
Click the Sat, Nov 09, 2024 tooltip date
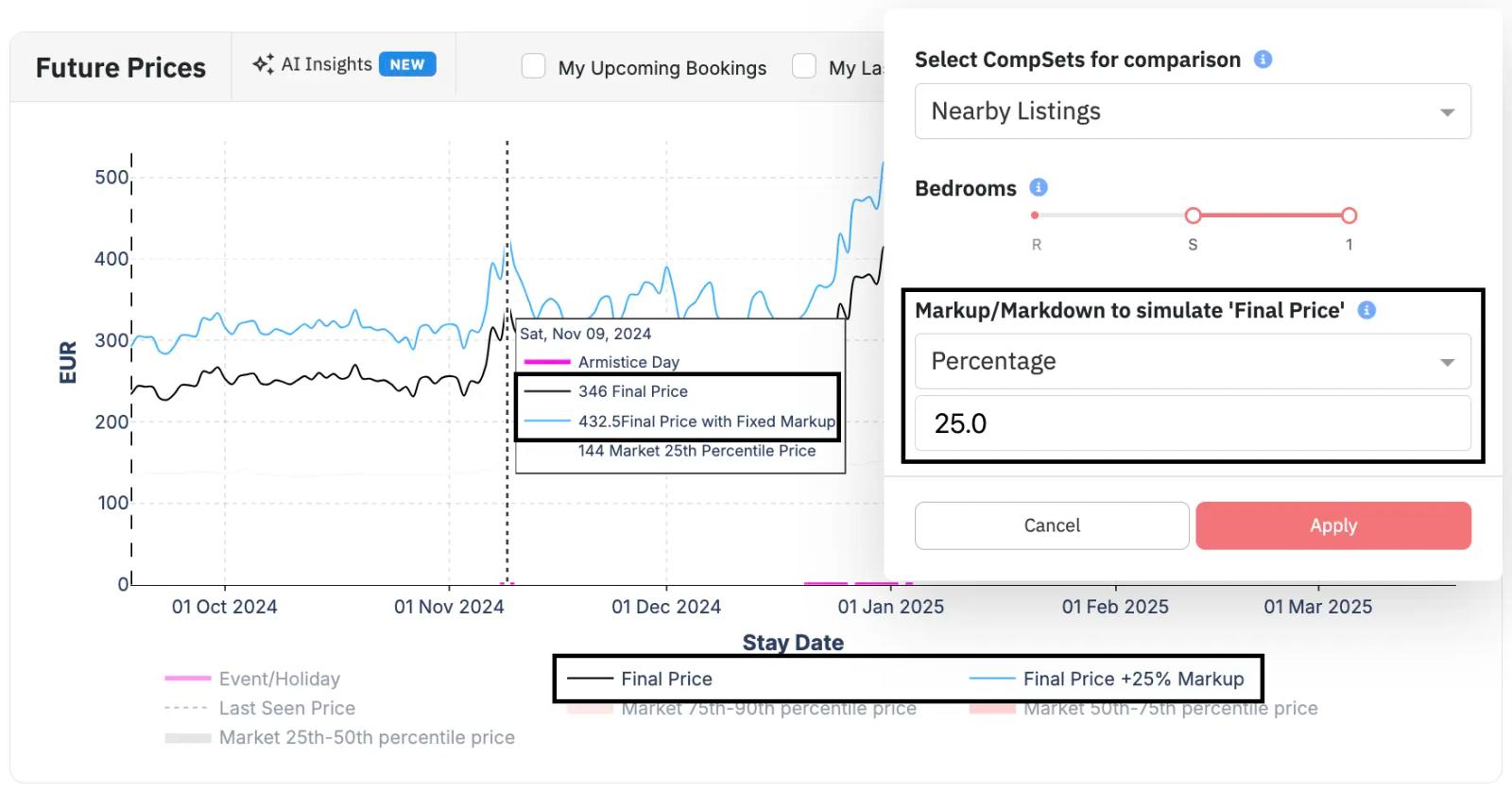586,334
